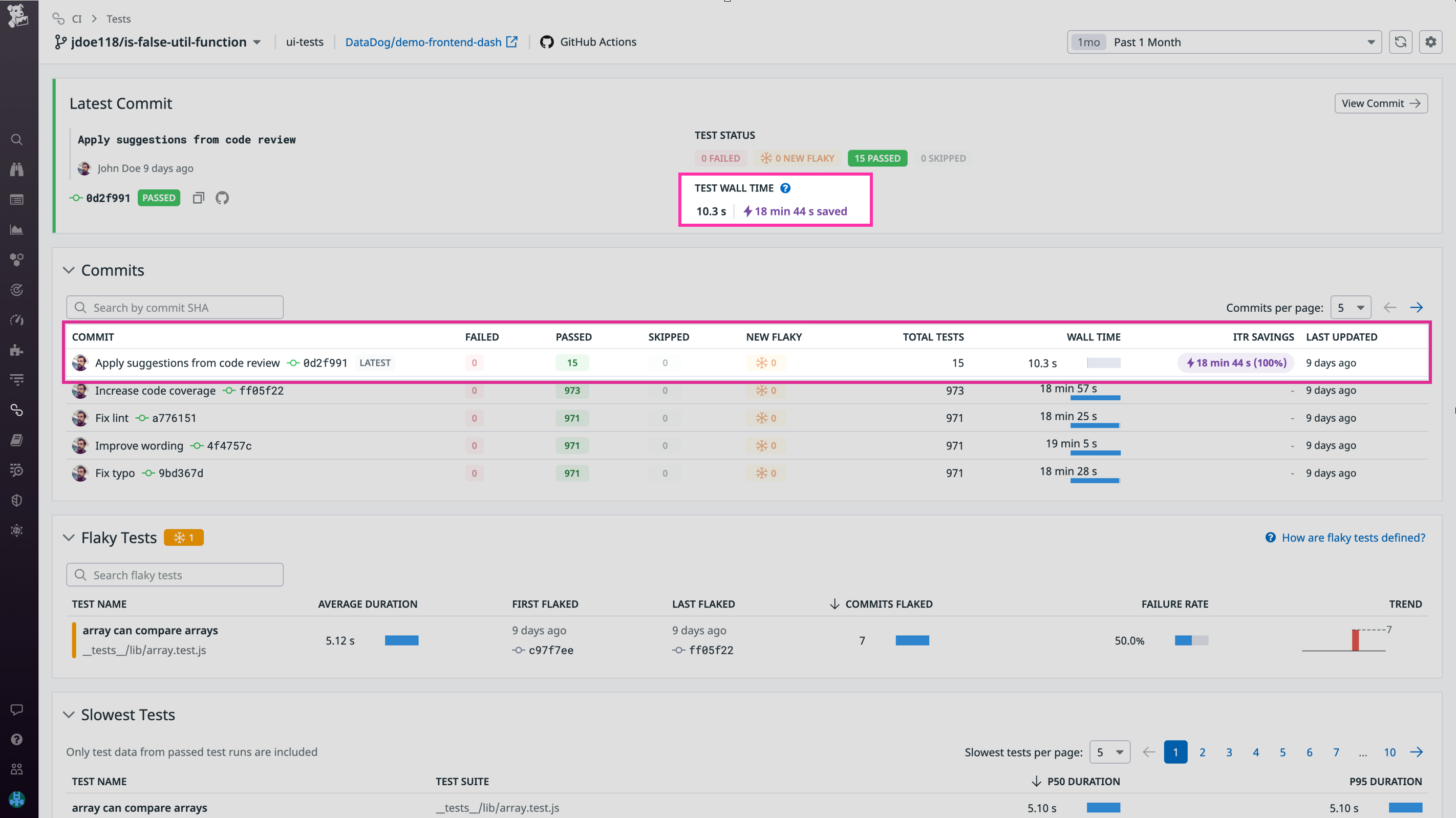Open the GitHub icon next to commit 0d2f991
Viewport: 1456px width, 818px height.
(x=222, y=197)
